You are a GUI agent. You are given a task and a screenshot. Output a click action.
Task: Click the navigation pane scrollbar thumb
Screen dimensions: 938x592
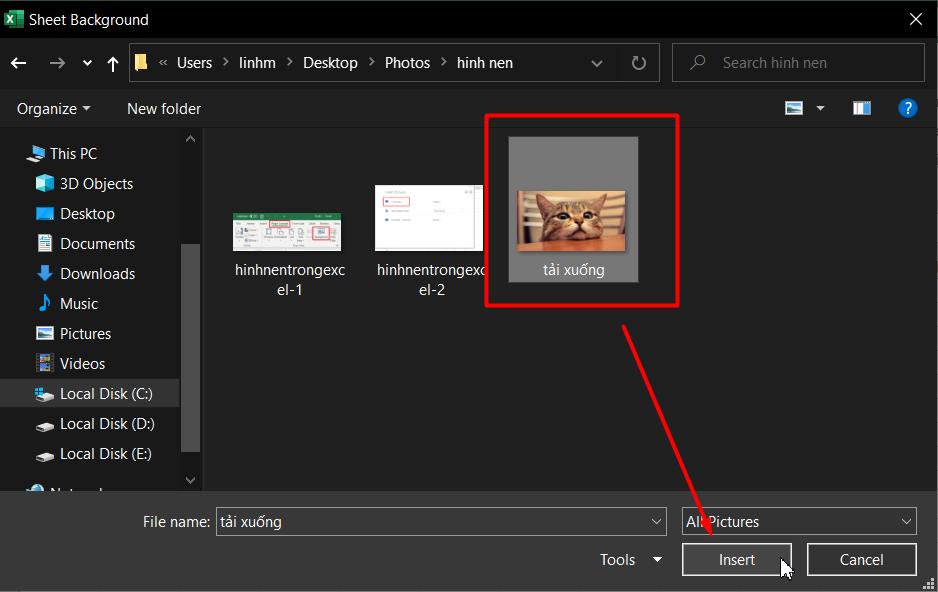click(190, 347)
